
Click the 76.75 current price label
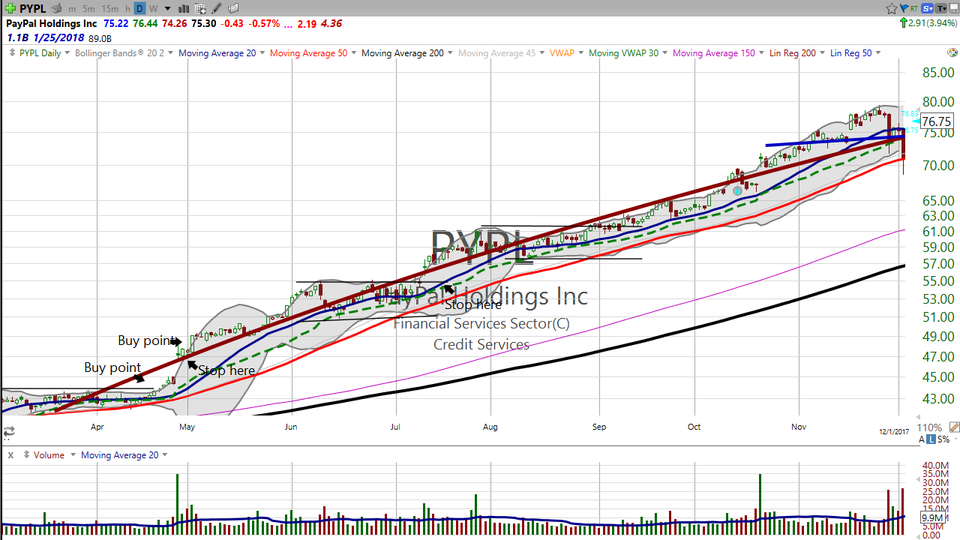[x=937, y=121]
